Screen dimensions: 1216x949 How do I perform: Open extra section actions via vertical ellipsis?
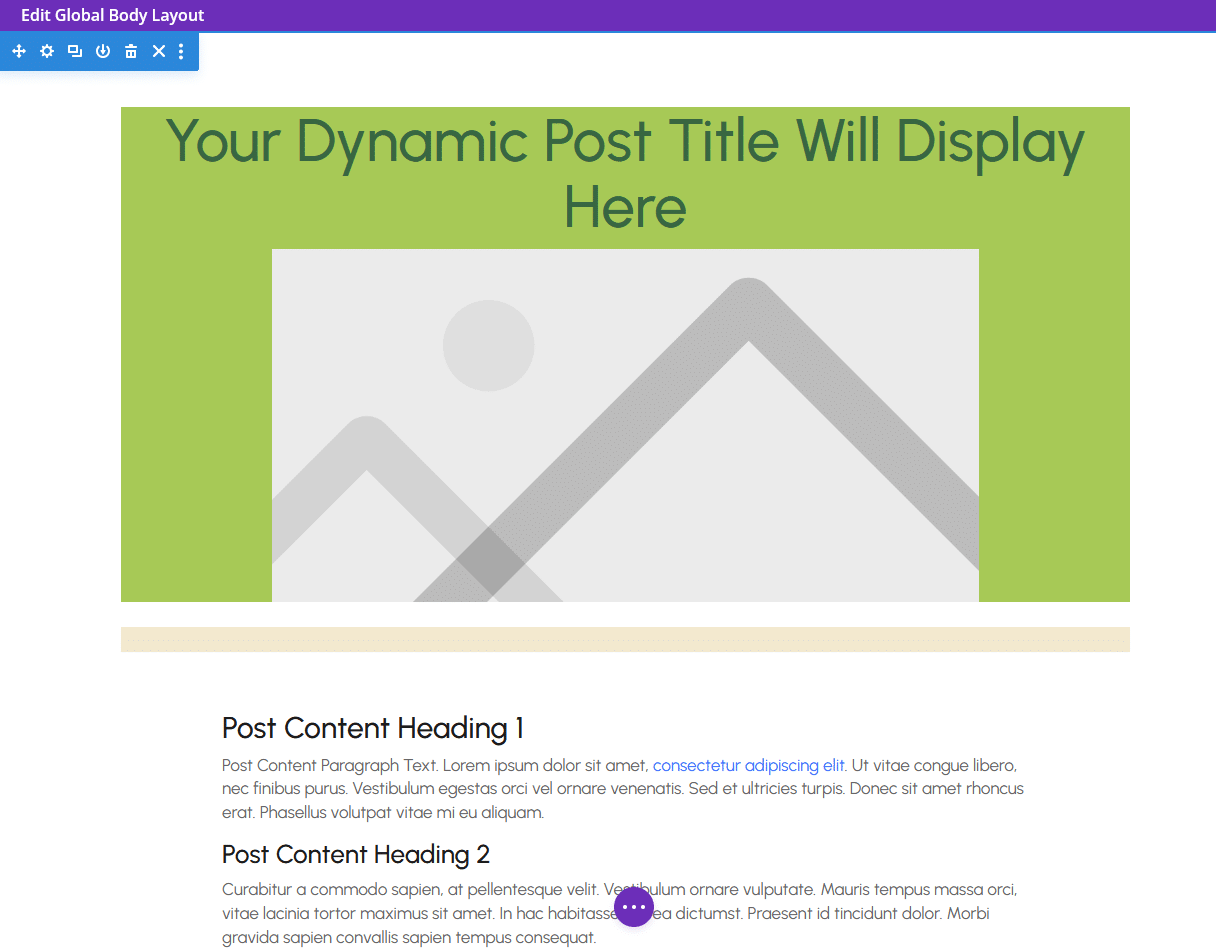(181, 50)
